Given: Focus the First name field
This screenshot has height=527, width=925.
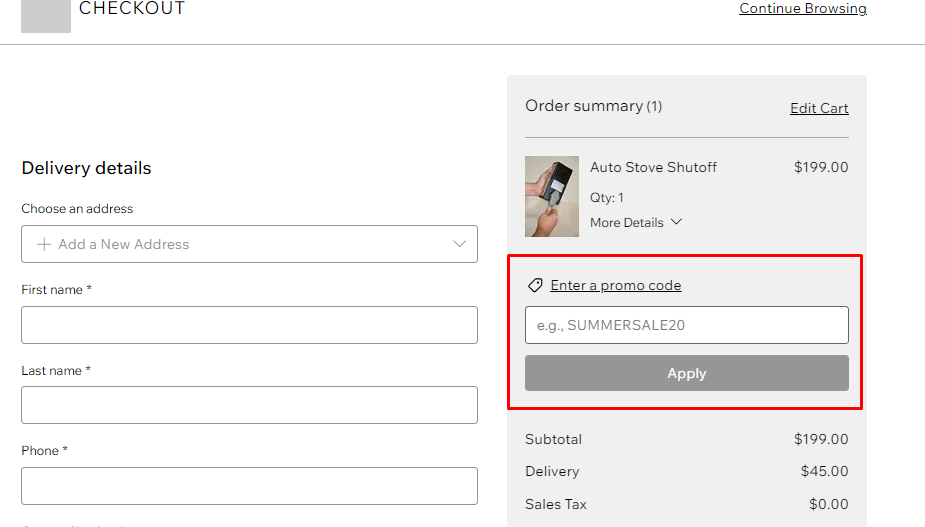Looking at the screenshot, I should point(250,325).
